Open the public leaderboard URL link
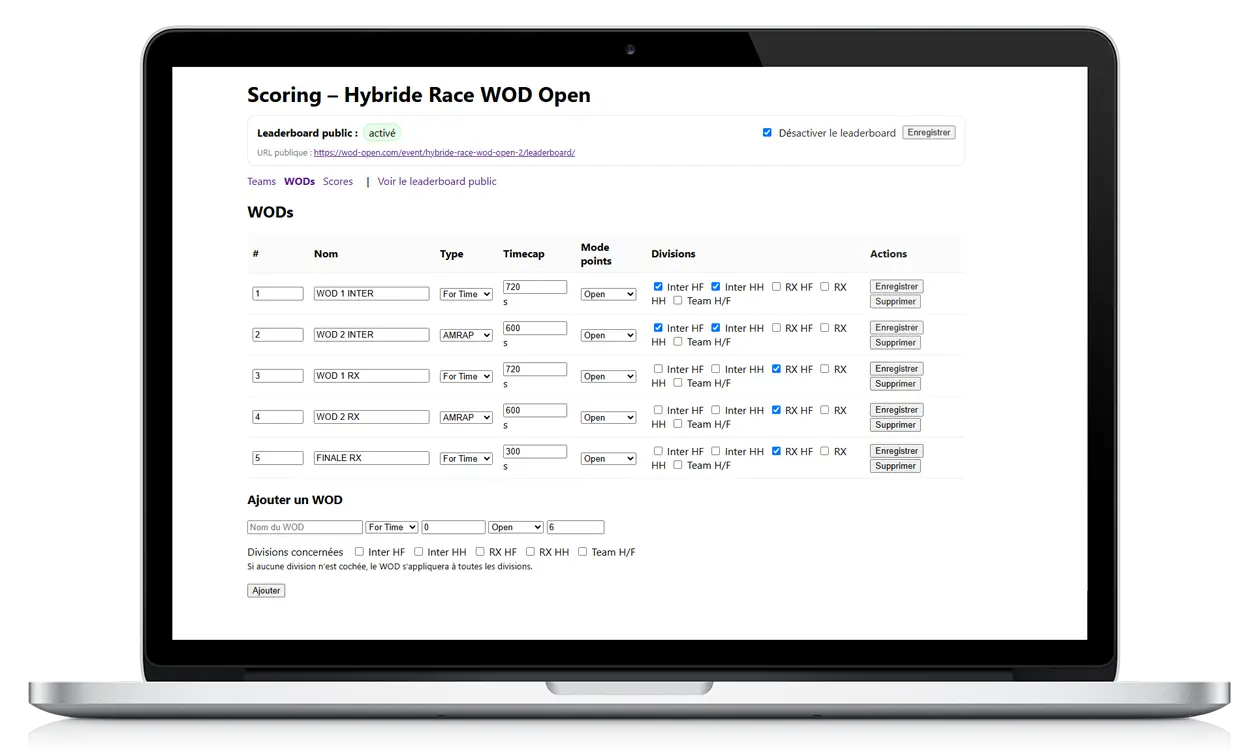Screen dimensions: 1260x756 tap(444, 153)
